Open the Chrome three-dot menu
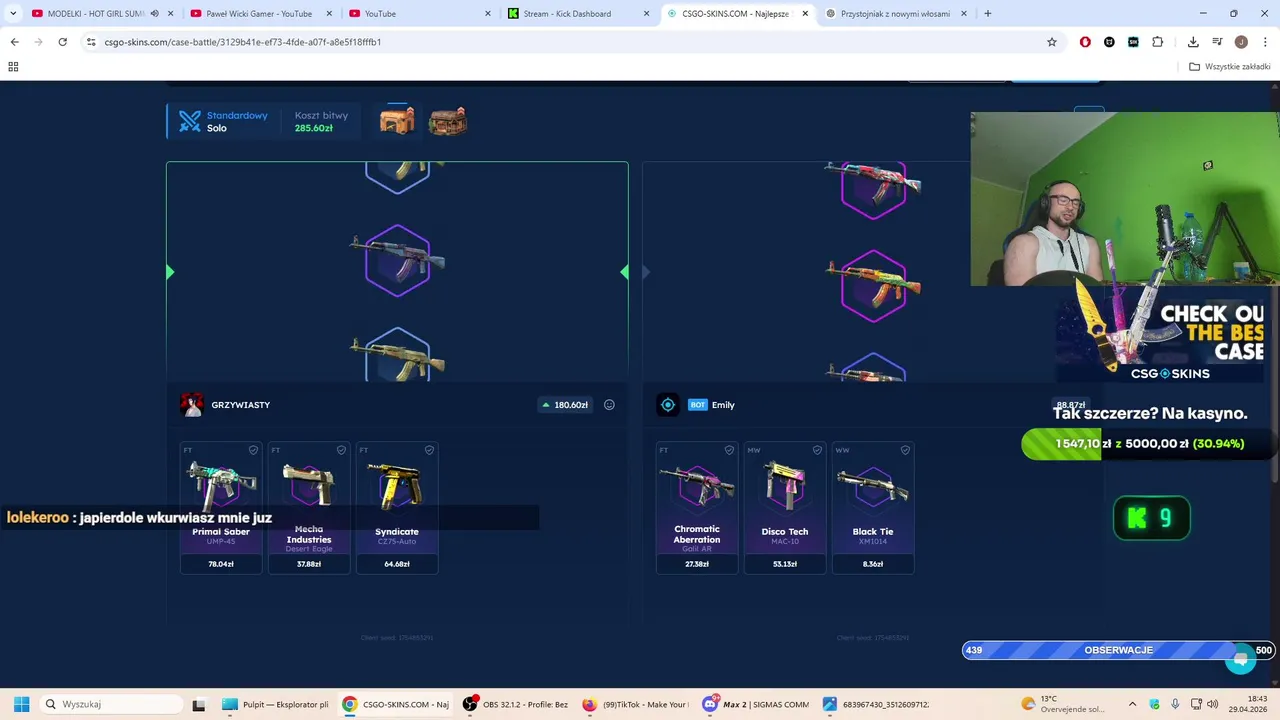 (x=1265, y=42)
